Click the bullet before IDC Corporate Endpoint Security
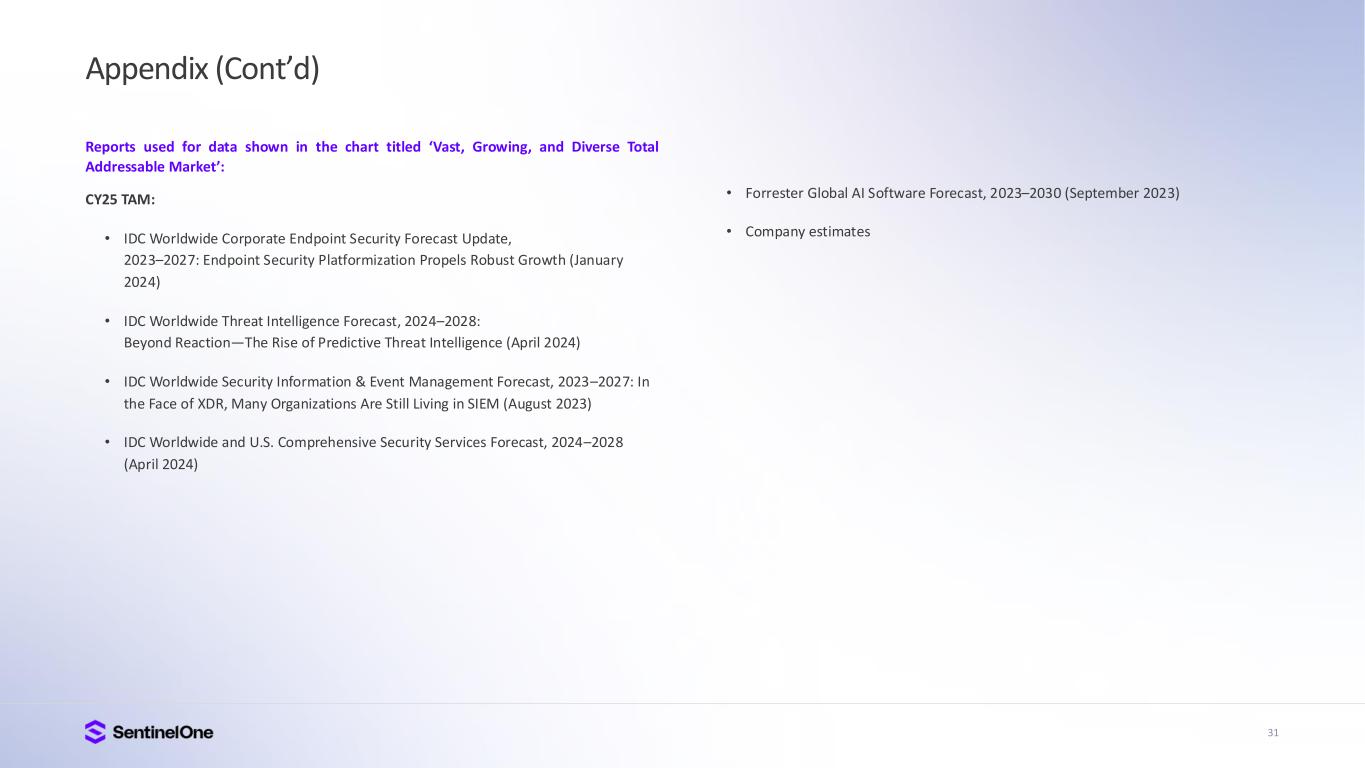Screen dimensions: 1365x768 (108, 238)
